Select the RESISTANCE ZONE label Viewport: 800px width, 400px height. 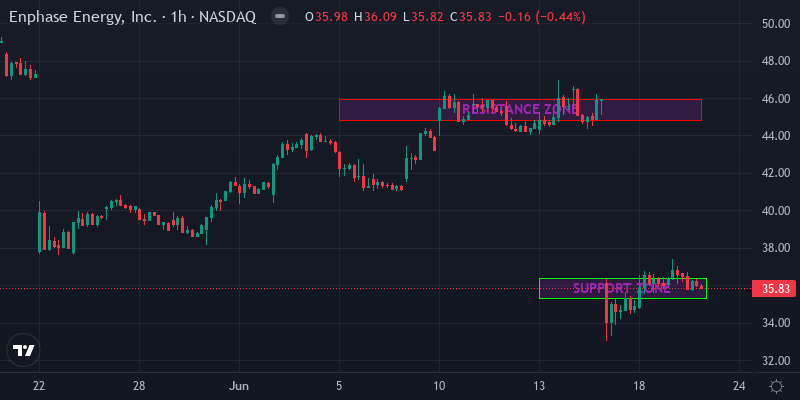coord(520,109)
